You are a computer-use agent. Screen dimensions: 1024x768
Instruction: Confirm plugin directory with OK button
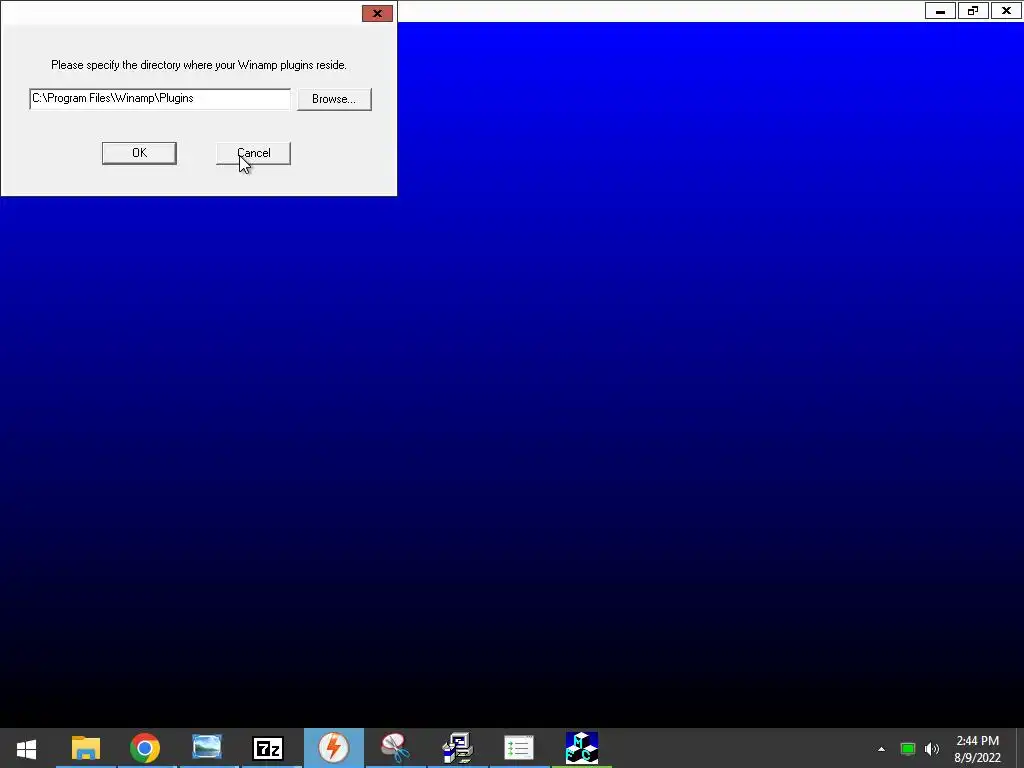(x=139, y=153)
